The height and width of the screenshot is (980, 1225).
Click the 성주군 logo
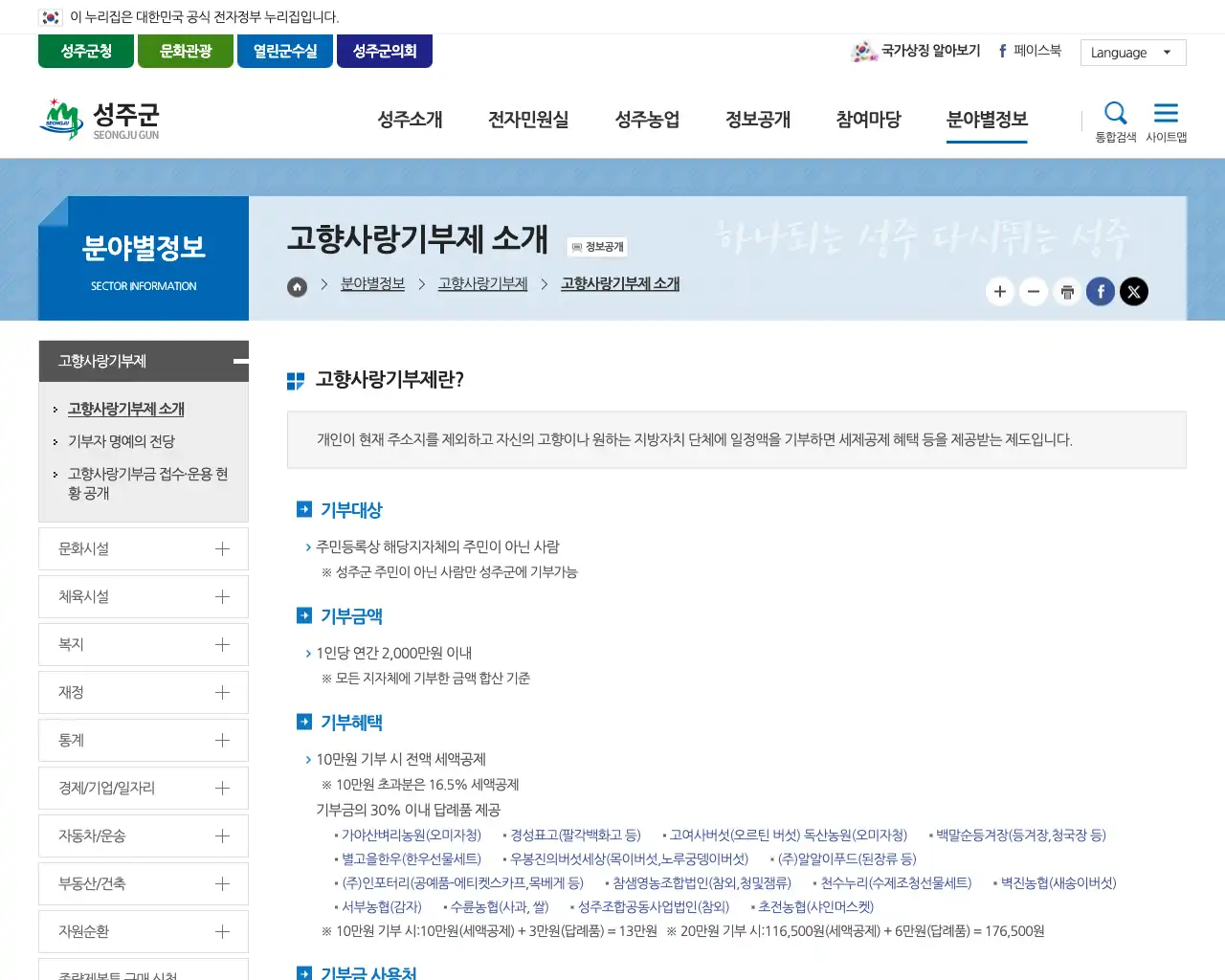tap(99, 120)
